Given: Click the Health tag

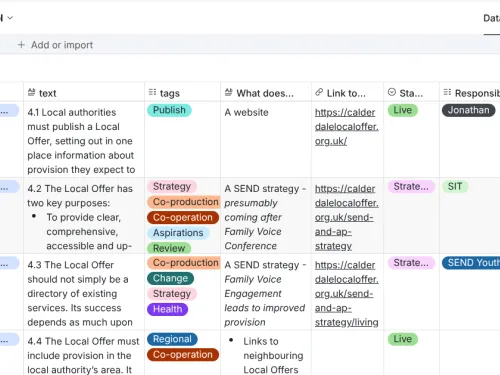Looking at the screenshot, I should (x=168, y=309).
